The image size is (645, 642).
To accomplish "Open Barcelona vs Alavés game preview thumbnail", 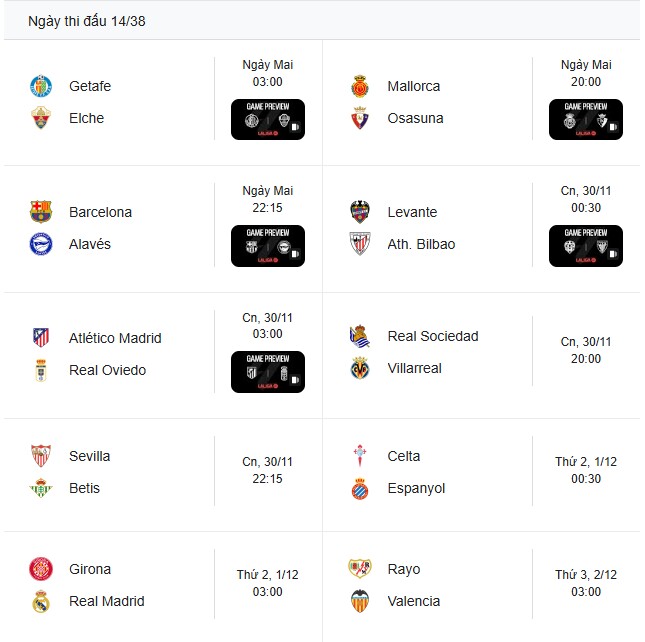I will click(267, 245).
